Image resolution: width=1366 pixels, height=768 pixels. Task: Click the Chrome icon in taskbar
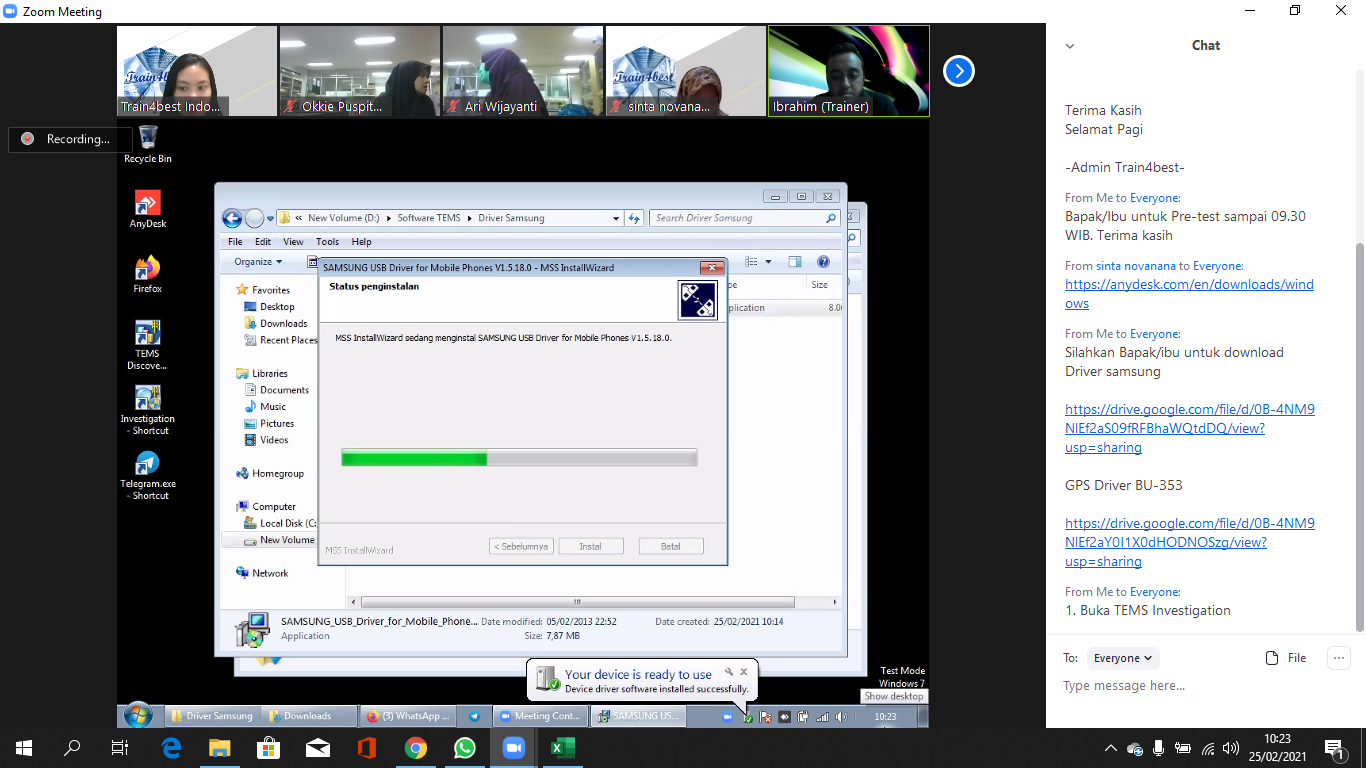click(416, 748)
